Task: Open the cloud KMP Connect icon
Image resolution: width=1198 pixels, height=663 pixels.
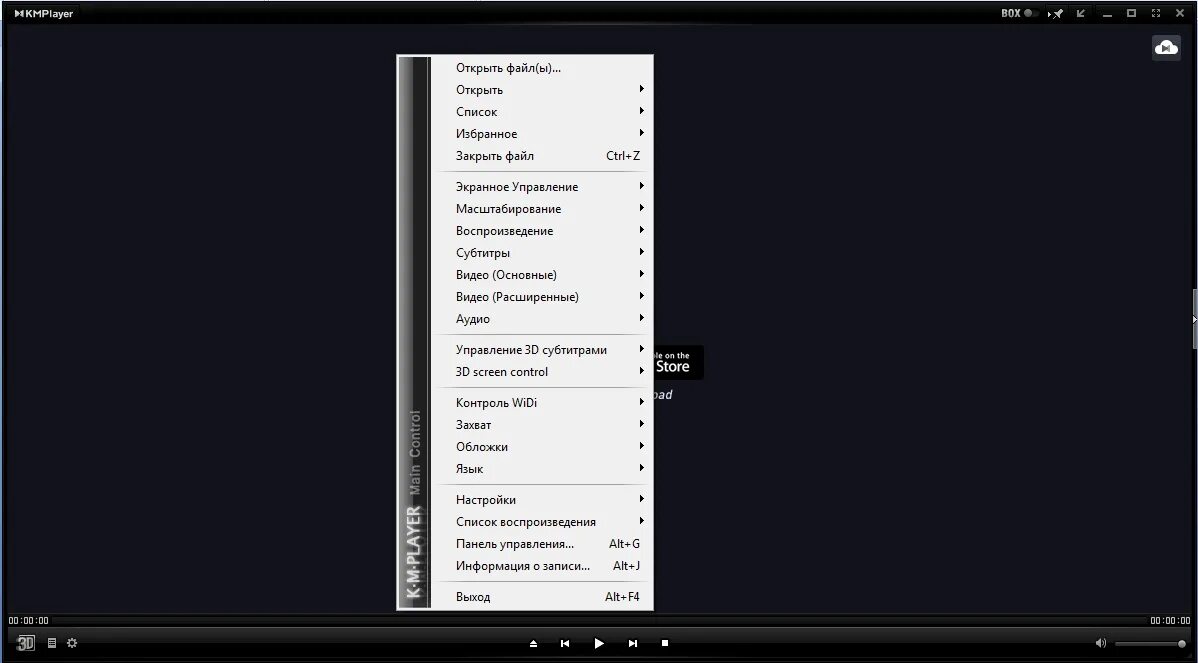Action: coord(1166,47)
